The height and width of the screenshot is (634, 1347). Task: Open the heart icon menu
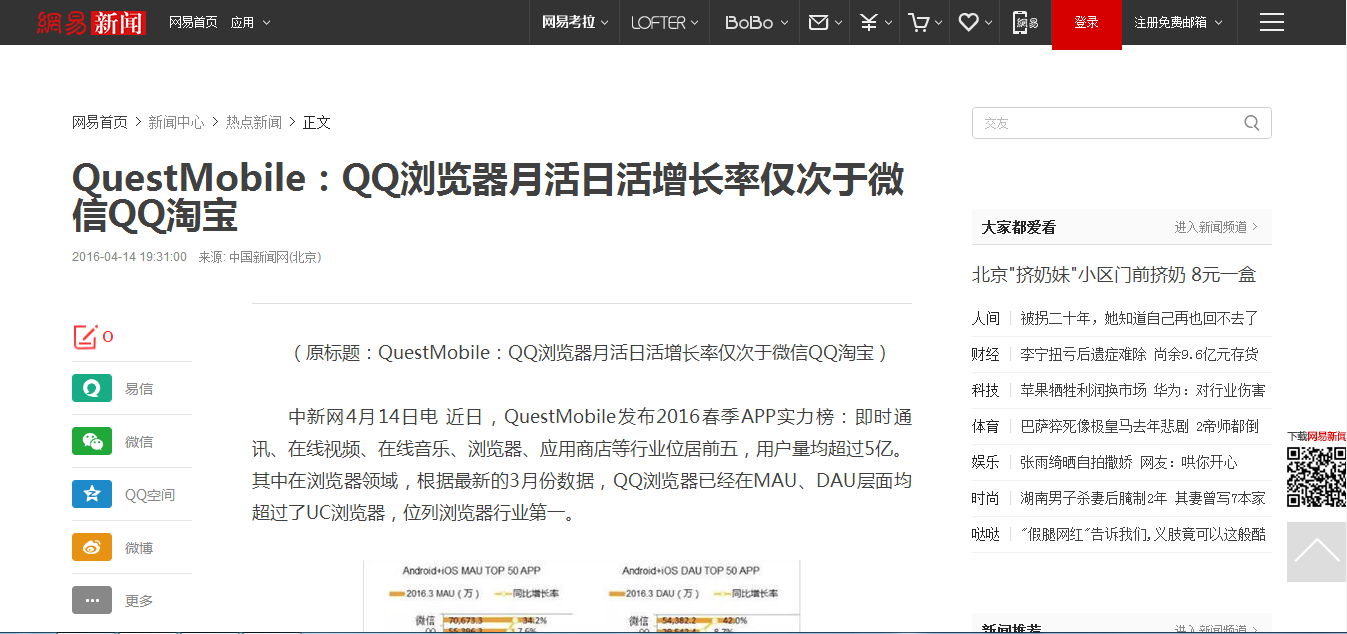[968, 22]
